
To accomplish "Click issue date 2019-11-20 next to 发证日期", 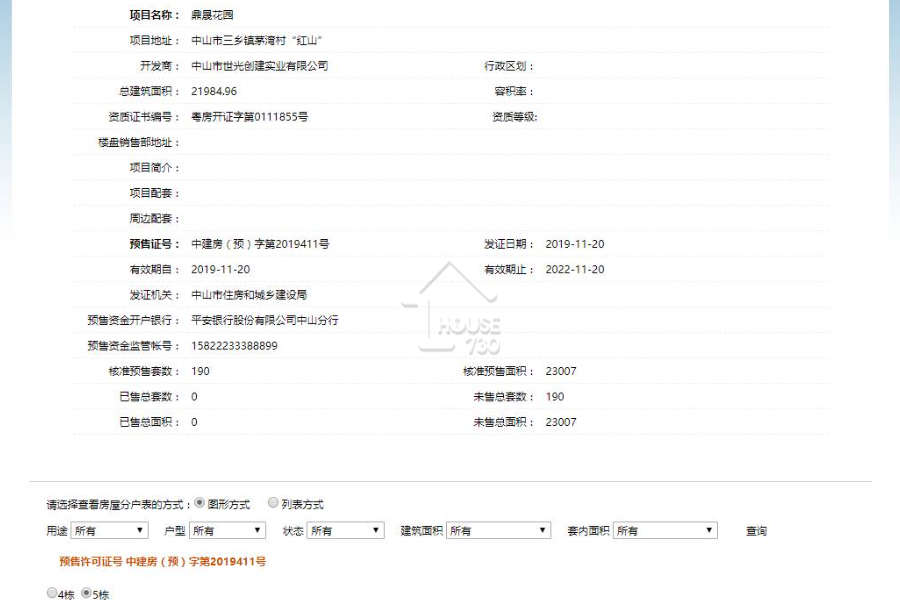I will click(x=575, y=244).
